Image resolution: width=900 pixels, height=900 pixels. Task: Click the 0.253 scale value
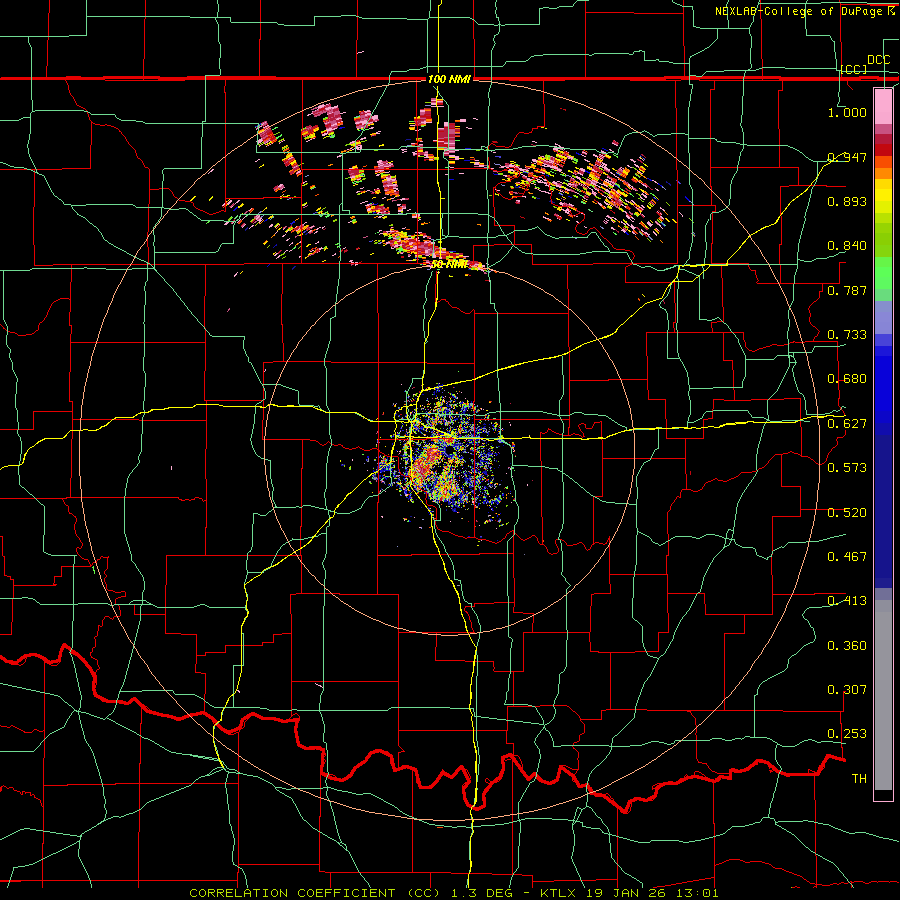click(x=847, y=734)
